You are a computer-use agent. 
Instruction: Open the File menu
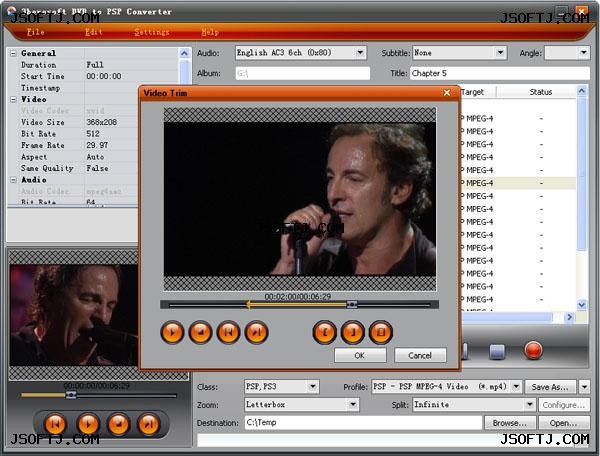tap(36, 32)
